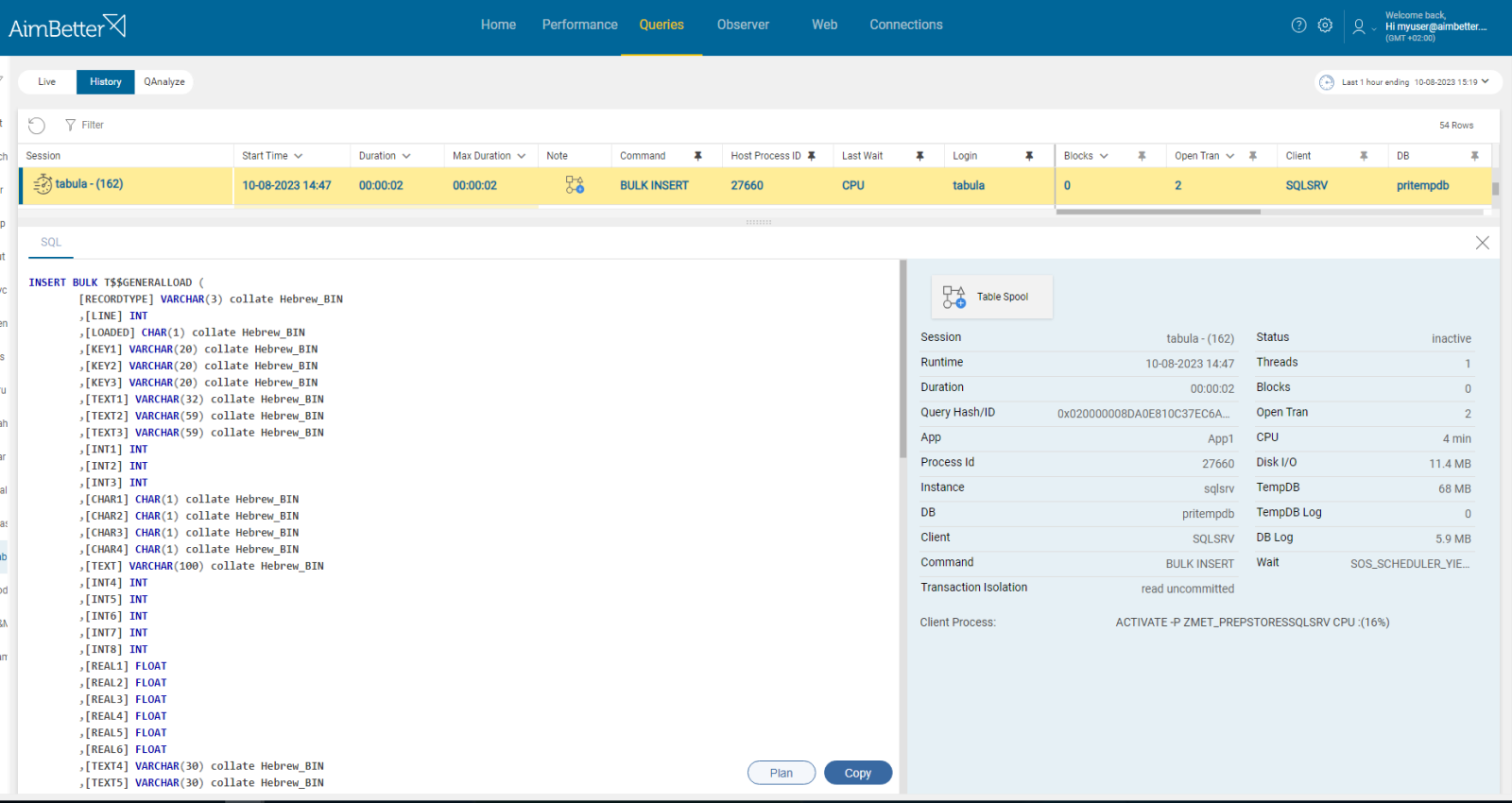
Task: Switch to the QAnalyze tab
Action: pos(164,82)
